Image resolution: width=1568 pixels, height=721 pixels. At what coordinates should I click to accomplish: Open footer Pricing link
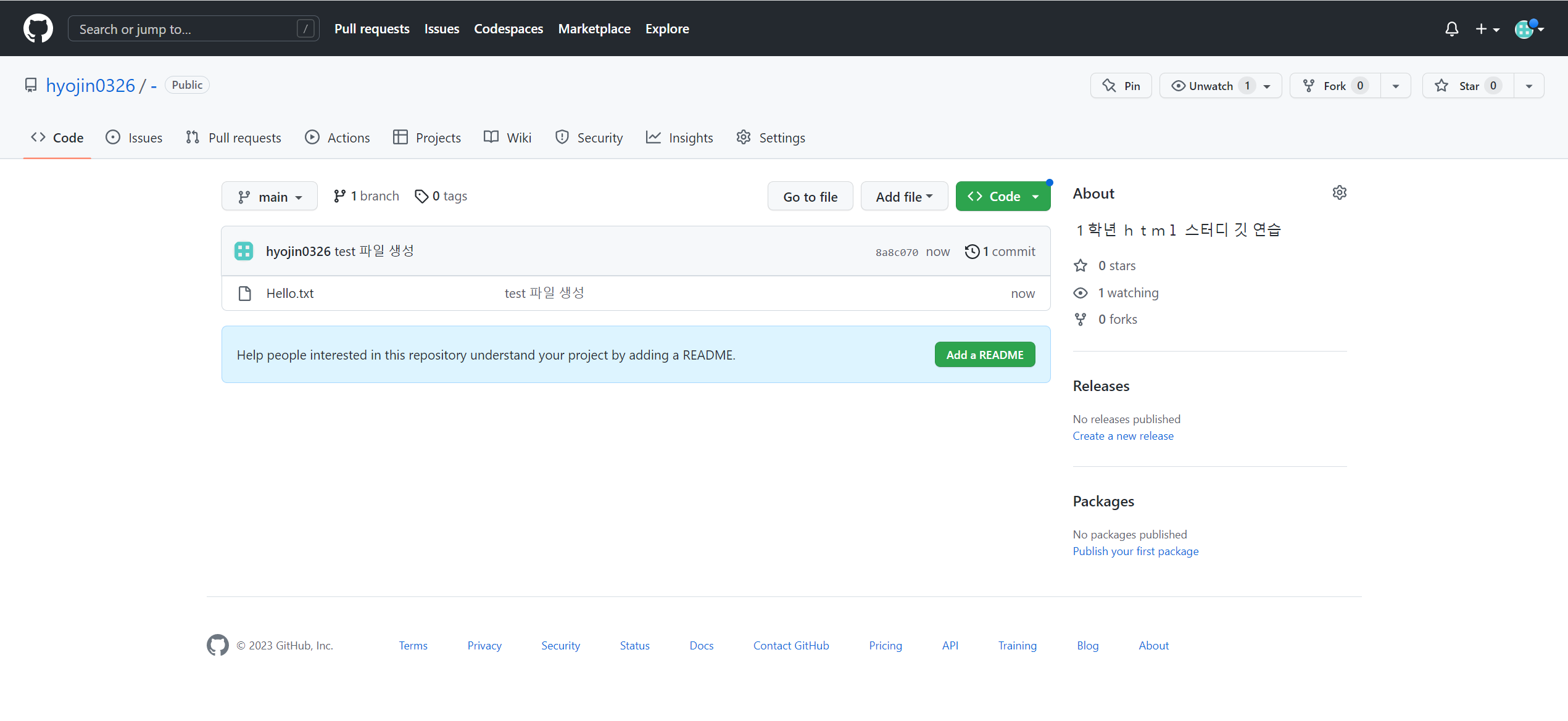[x=886, y=646]
